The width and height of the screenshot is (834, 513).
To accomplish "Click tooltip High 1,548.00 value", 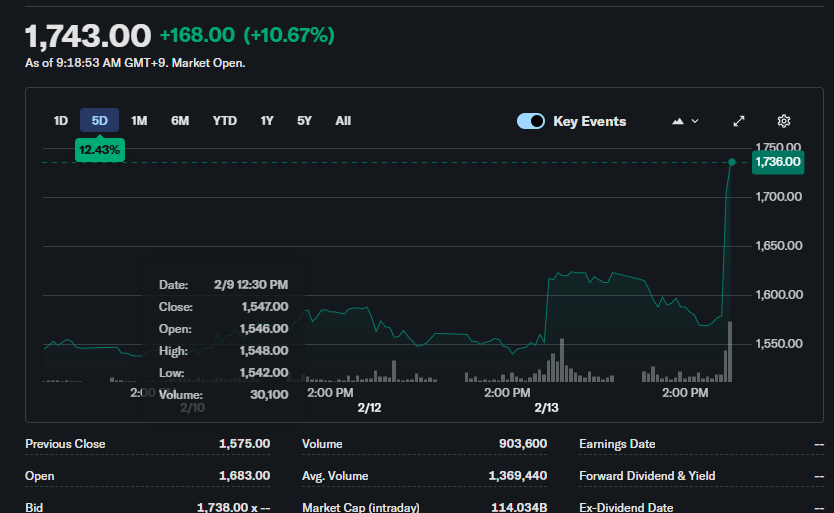I will [264, 351].
